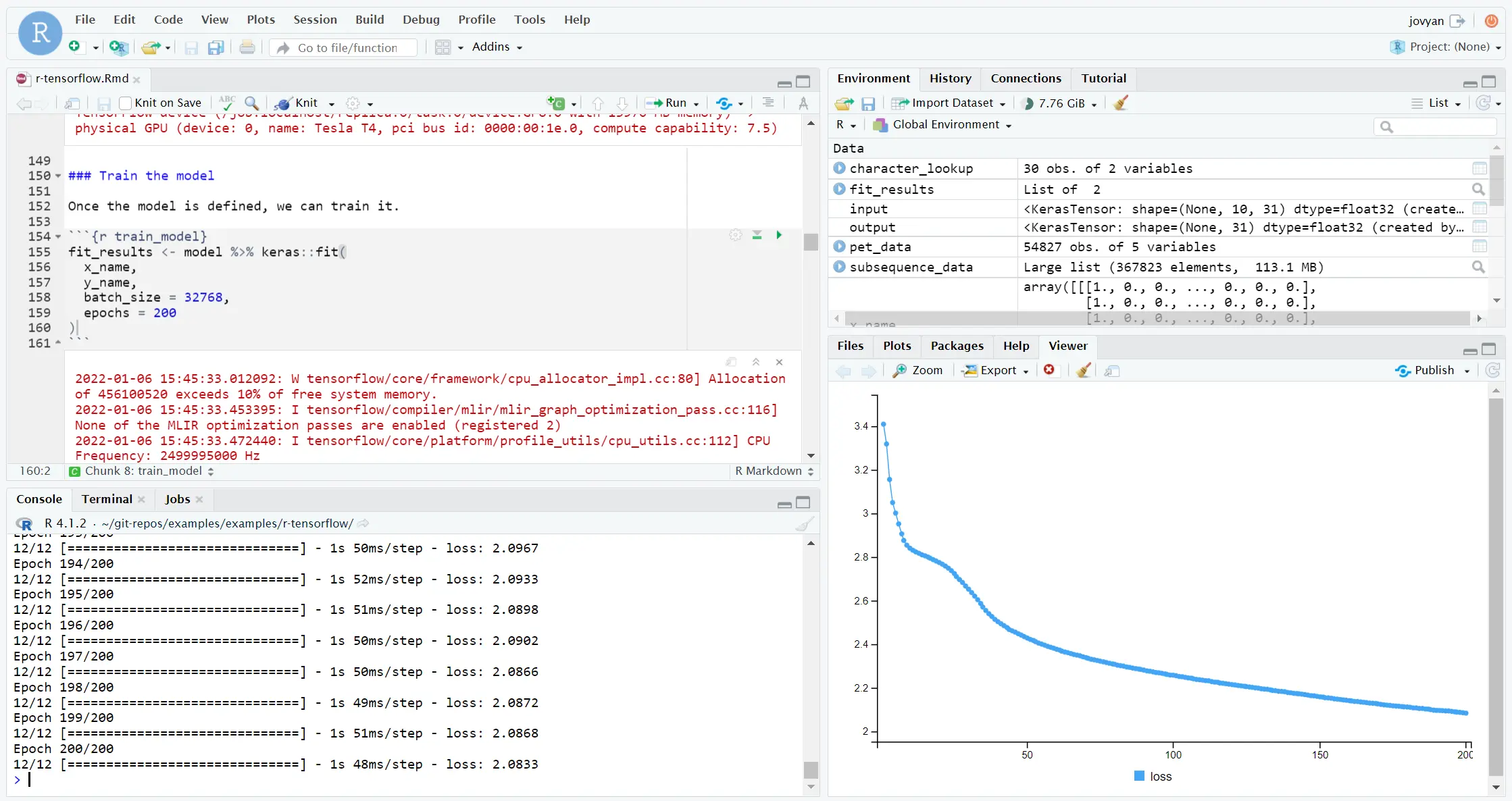Click the 7.76 GiB memory usage indicator
Viewport: 1512px width, 801px height.
(1059, 103)
